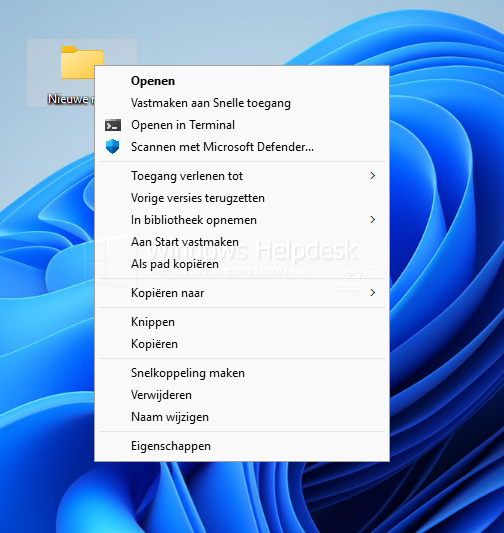Choose Vorige versies terugzetten

tap(242, 198)
